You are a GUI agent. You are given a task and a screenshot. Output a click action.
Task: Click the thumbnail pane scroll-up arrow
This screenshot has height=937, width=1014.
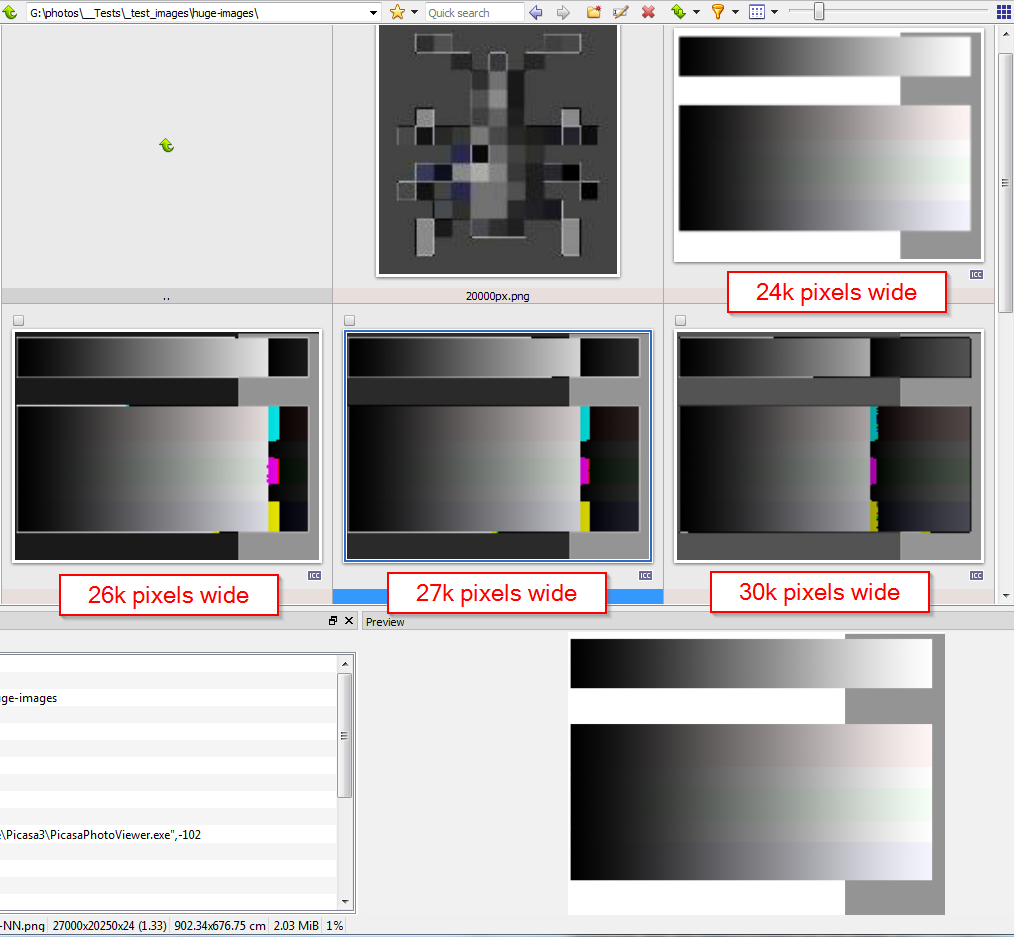click(x=1005, y=34)
